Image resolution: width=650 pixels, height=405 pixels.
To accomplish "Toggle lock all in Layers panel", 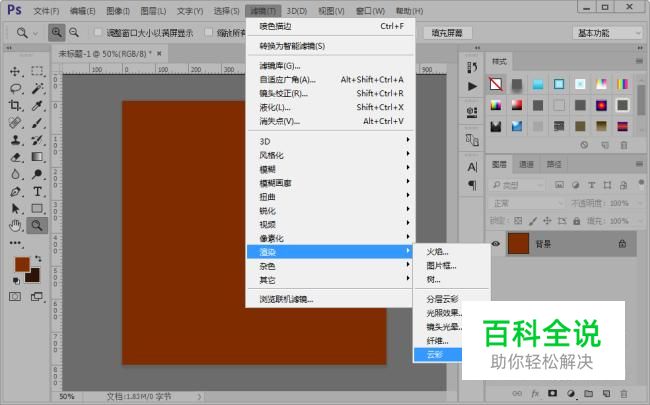I will [577, 221].
